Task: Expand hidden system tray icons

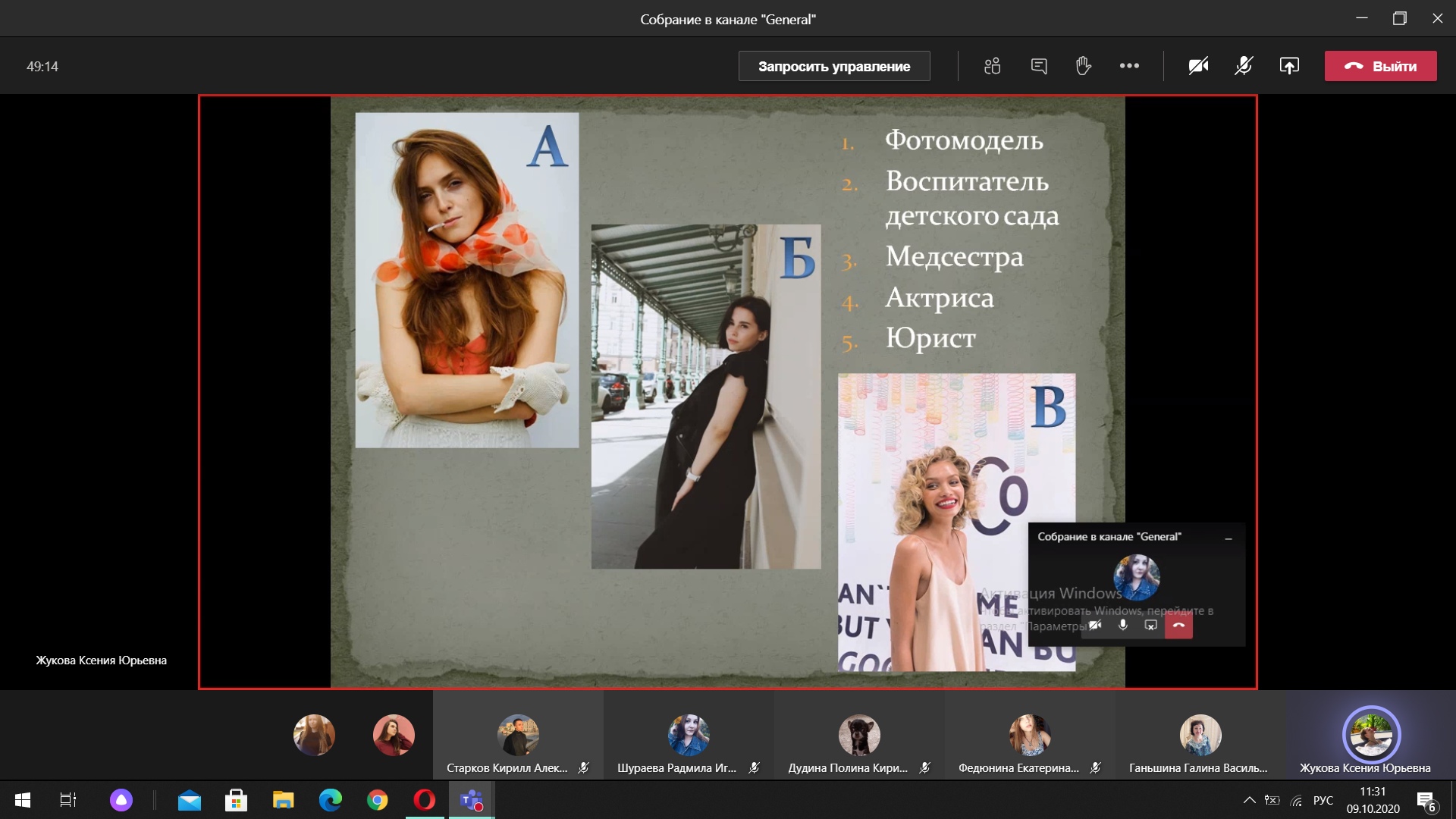Action: point(1249,800)
